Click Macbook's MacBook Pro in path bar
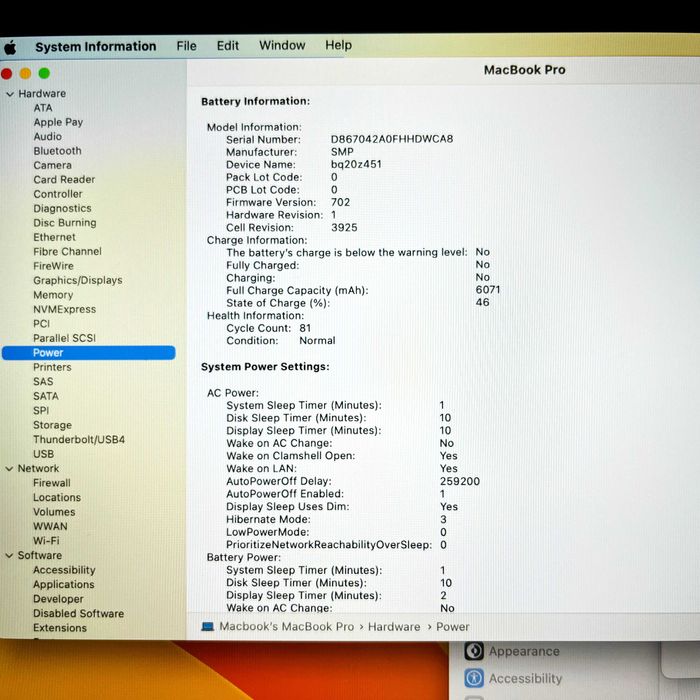The height and width of the screenshot is (700, 700). pos(287,626)
